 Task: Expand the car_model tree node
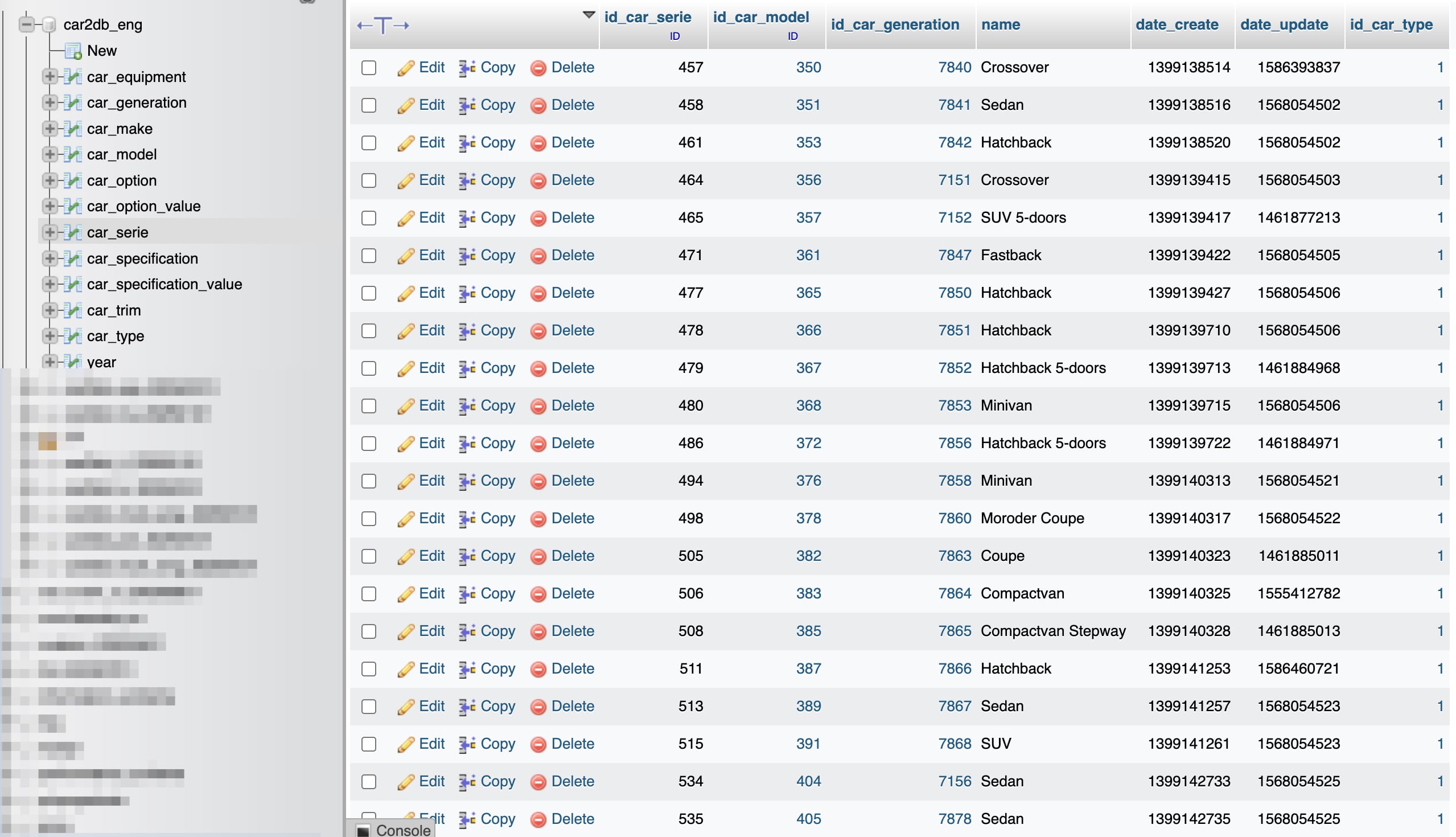click(x=50, y=154)
